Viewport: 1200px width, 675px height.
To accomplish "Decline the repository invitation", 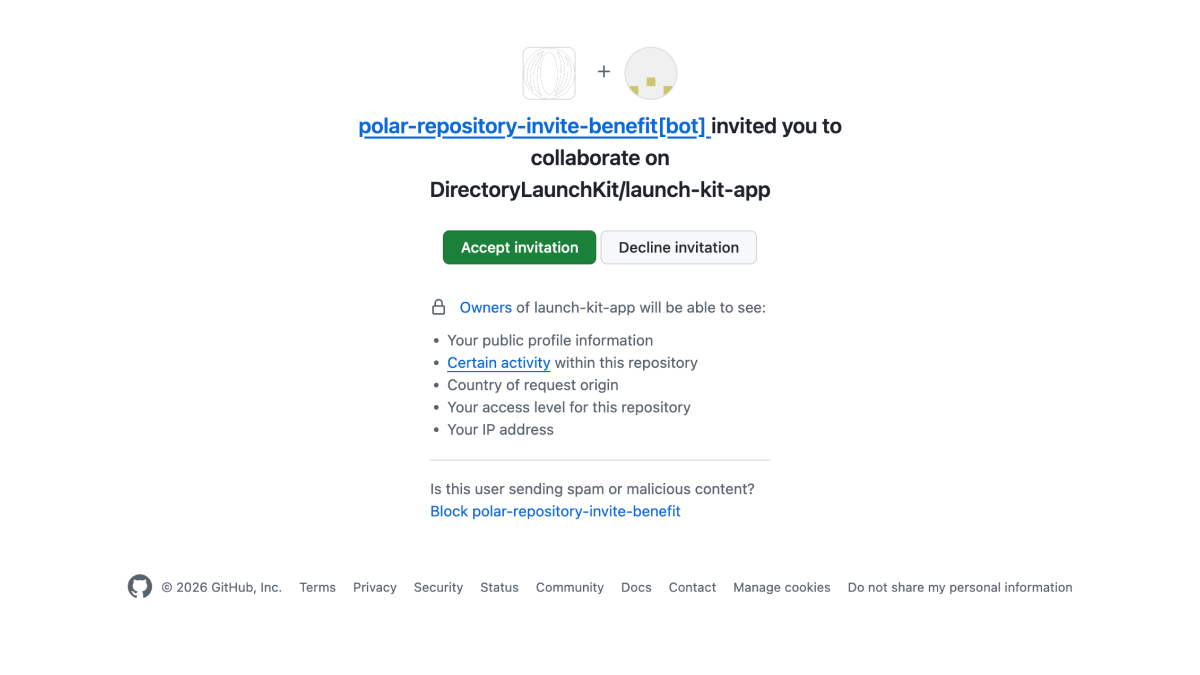I will [678, 248].
